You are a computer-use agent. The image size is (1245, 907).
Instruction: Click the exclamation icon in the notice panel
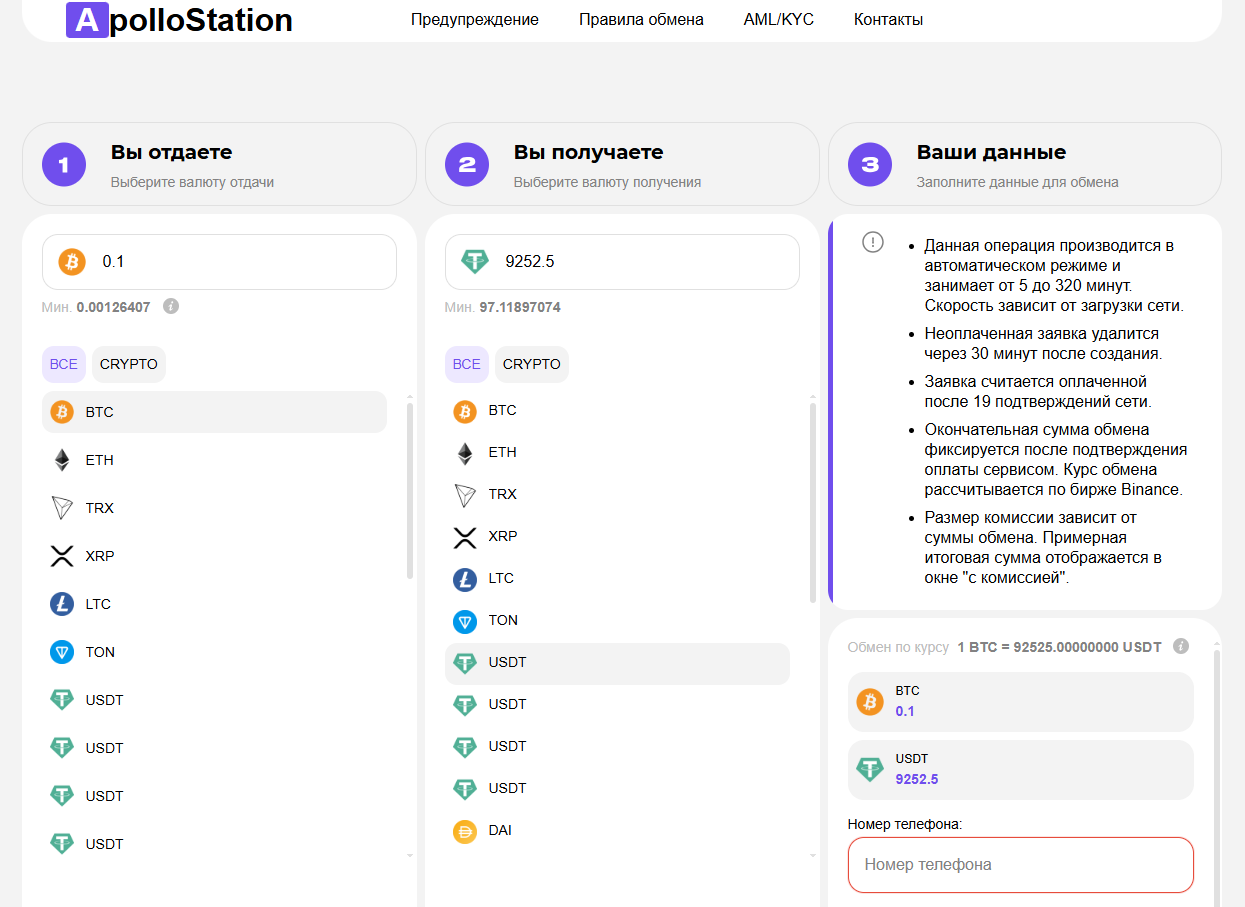click(x=873, y=242)
